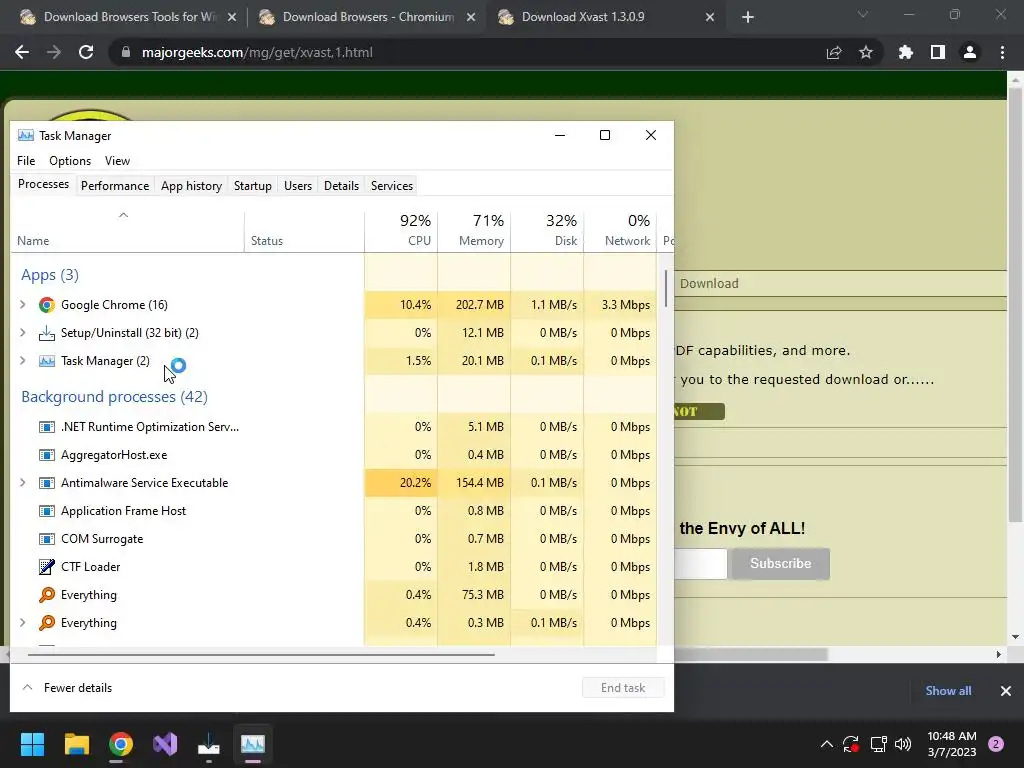
Task: Click Show all in the downloads bar
Action: [948, 691]
